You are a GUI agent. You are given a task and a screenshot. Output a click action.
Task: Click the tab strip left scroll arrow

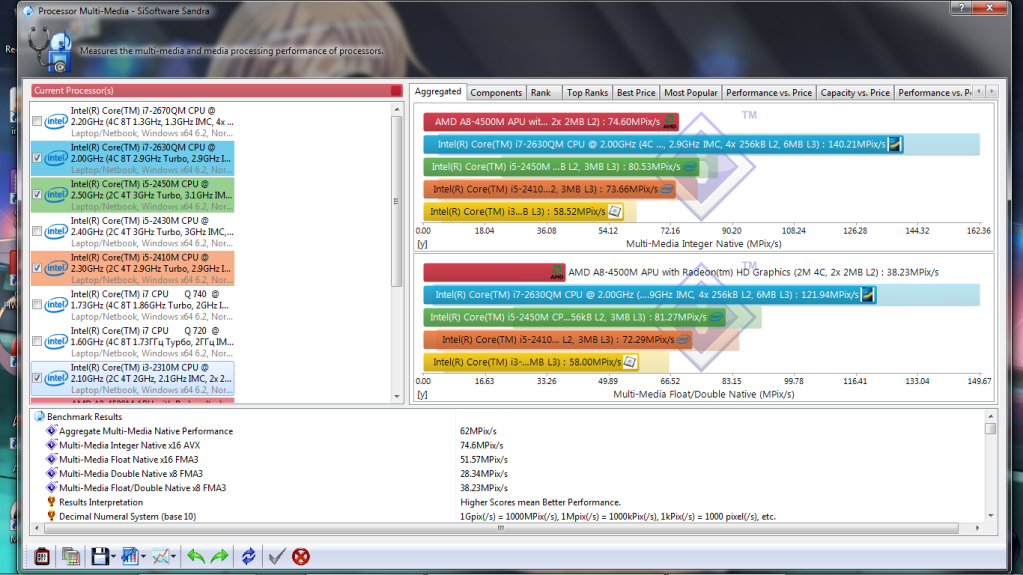pyautogui.click(x=979, y=92)
